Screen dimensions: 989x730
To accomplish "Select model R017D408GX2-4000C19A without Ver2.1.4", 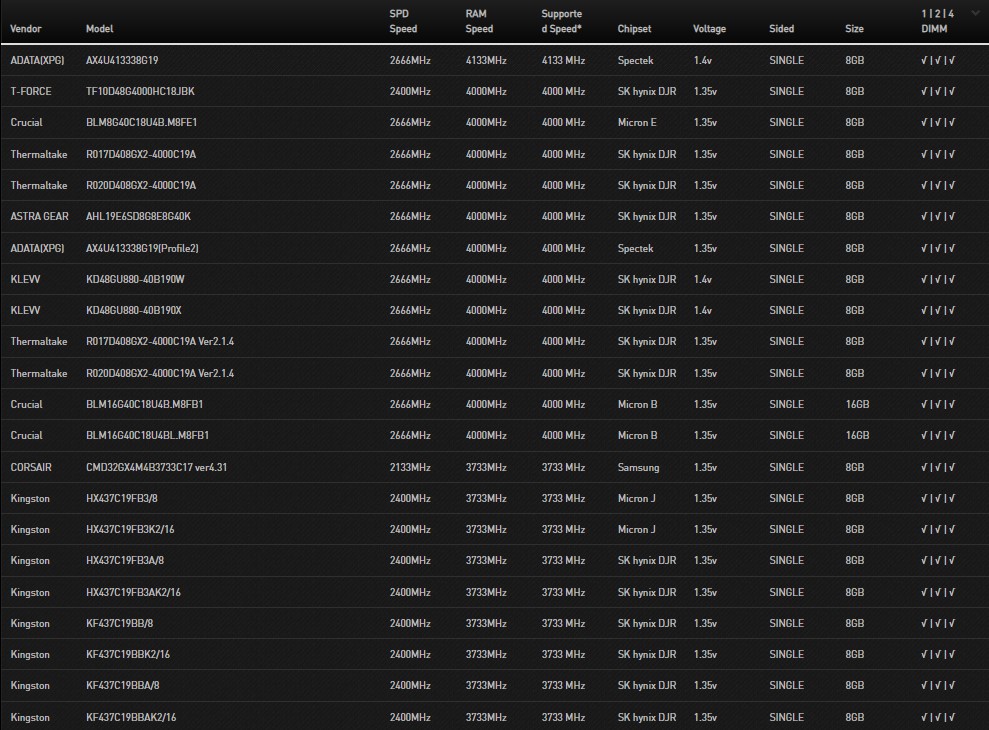I will [141, 155].
